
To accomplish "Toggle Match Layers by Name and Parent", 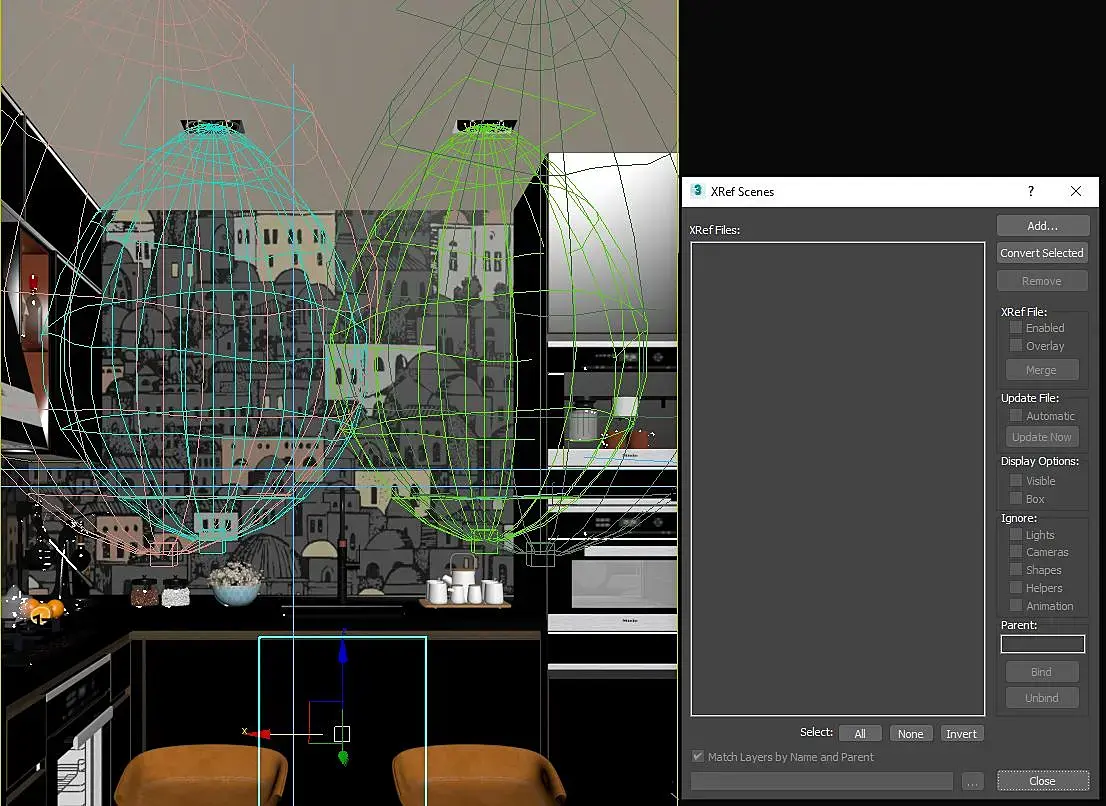I will pos(698,756).
